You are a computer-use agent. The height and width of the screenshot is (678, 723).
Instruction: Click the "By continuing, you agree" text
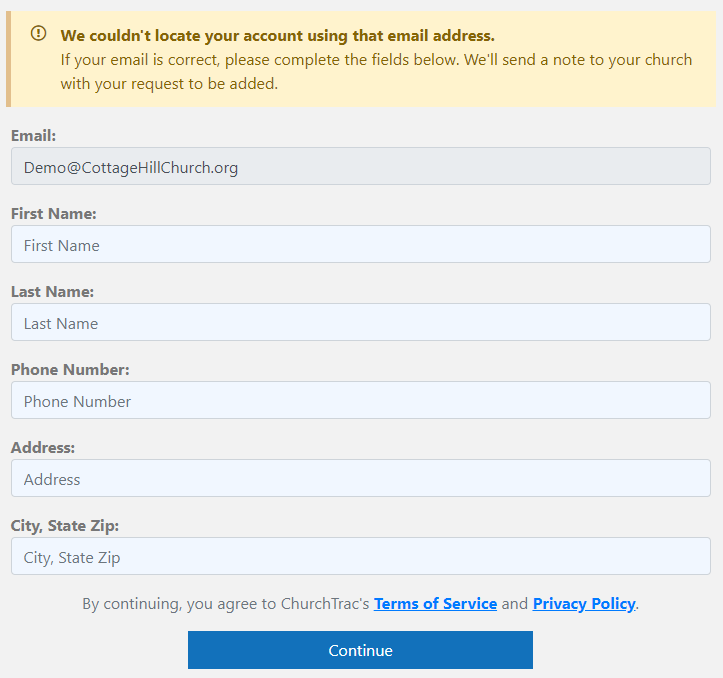[226, 604]
